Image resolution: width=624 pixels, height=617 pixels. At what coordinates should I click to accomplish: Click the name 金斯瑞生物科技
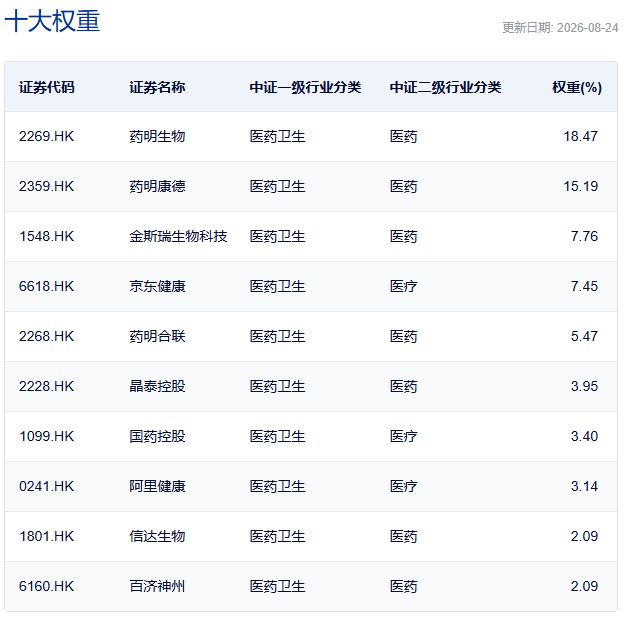178,236
